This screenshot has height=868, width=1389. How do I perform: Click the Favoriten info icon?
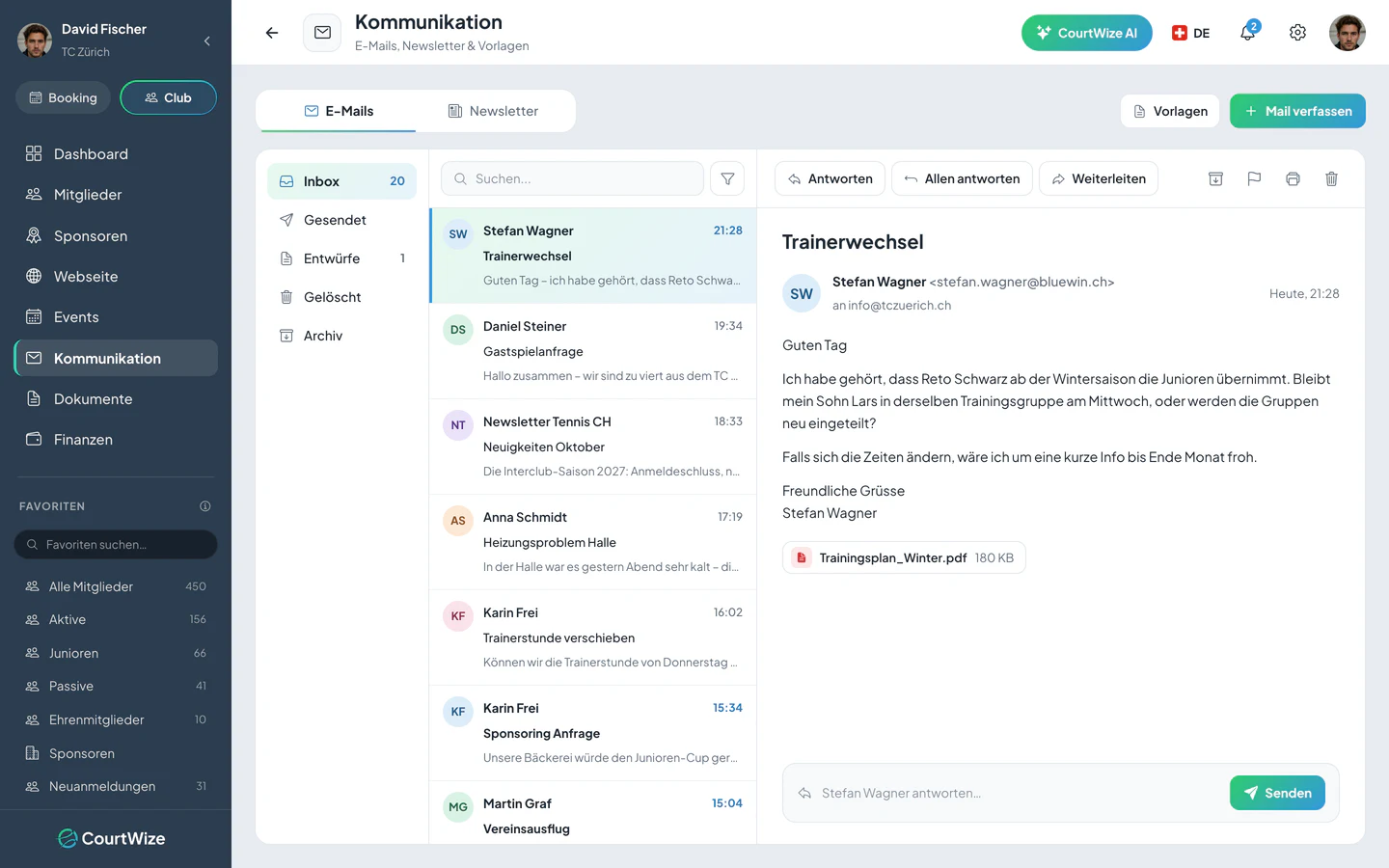[204, 506]
